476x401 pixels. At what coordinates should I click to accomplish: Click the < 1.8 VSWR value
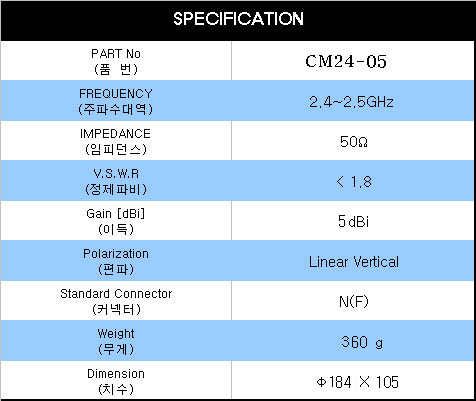[354, 182]
